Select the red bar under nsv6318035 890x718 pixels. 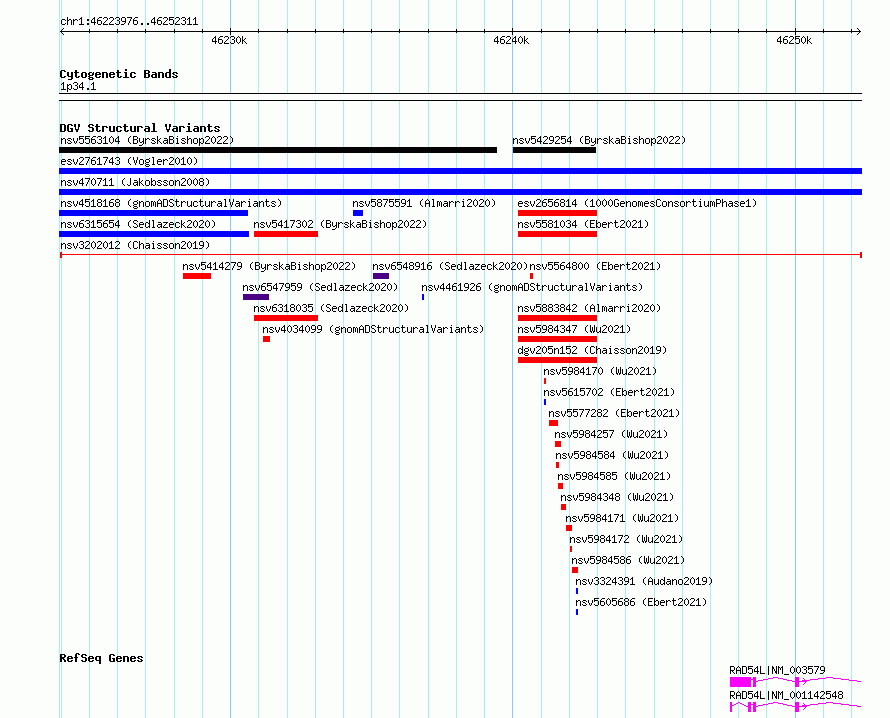click(286, 318)
